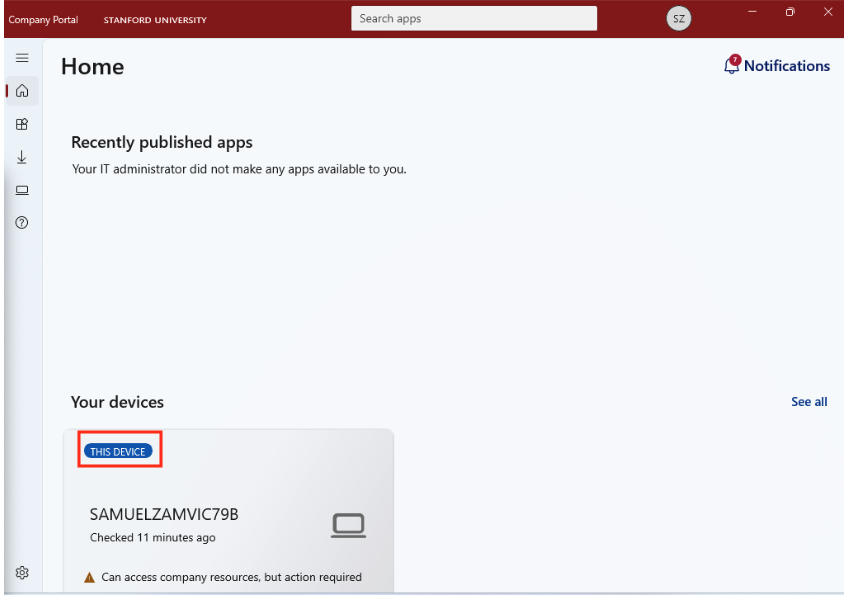The image size is (847, 595).
Task: Expand the Notifications panel
Action: 786,65
